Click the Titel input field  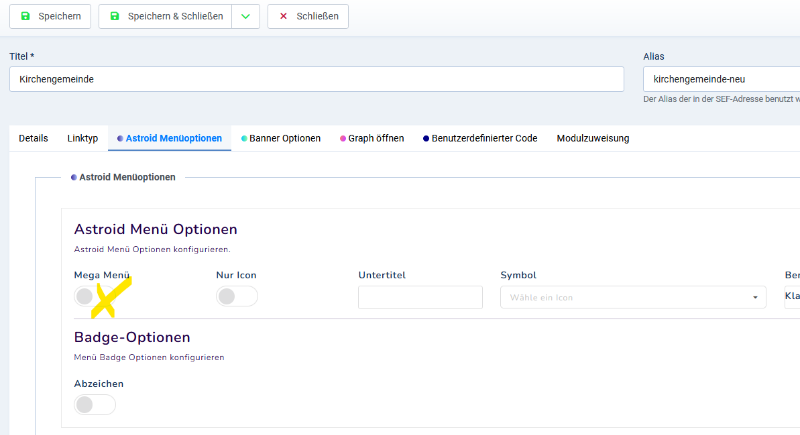(316, 79)
